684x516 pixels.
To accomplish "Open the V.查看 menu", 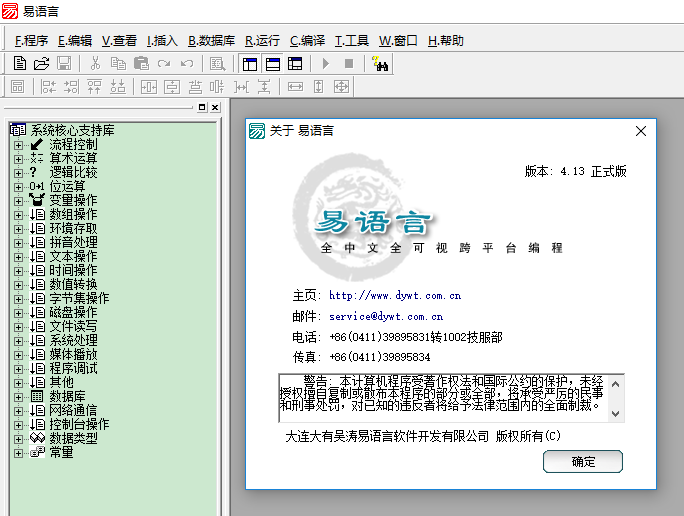I will tap(119, 41).
